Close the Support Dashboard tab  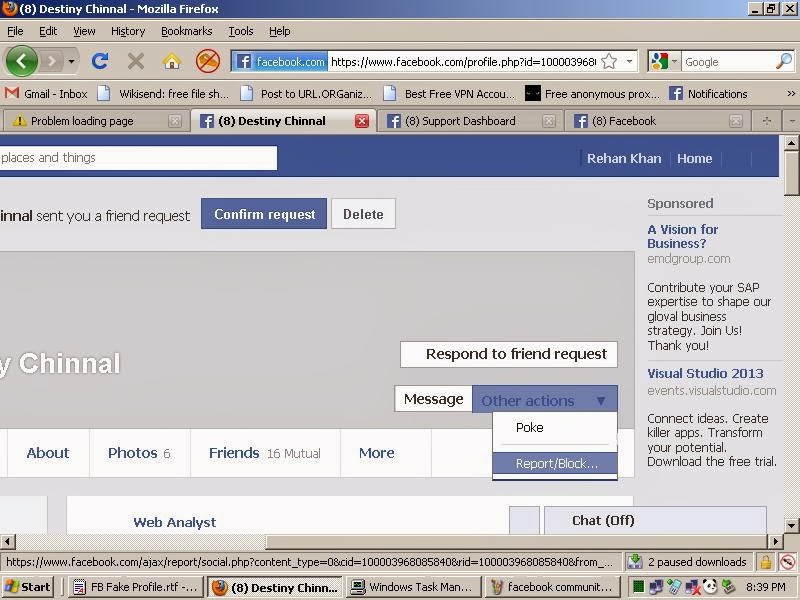[549, 121]
